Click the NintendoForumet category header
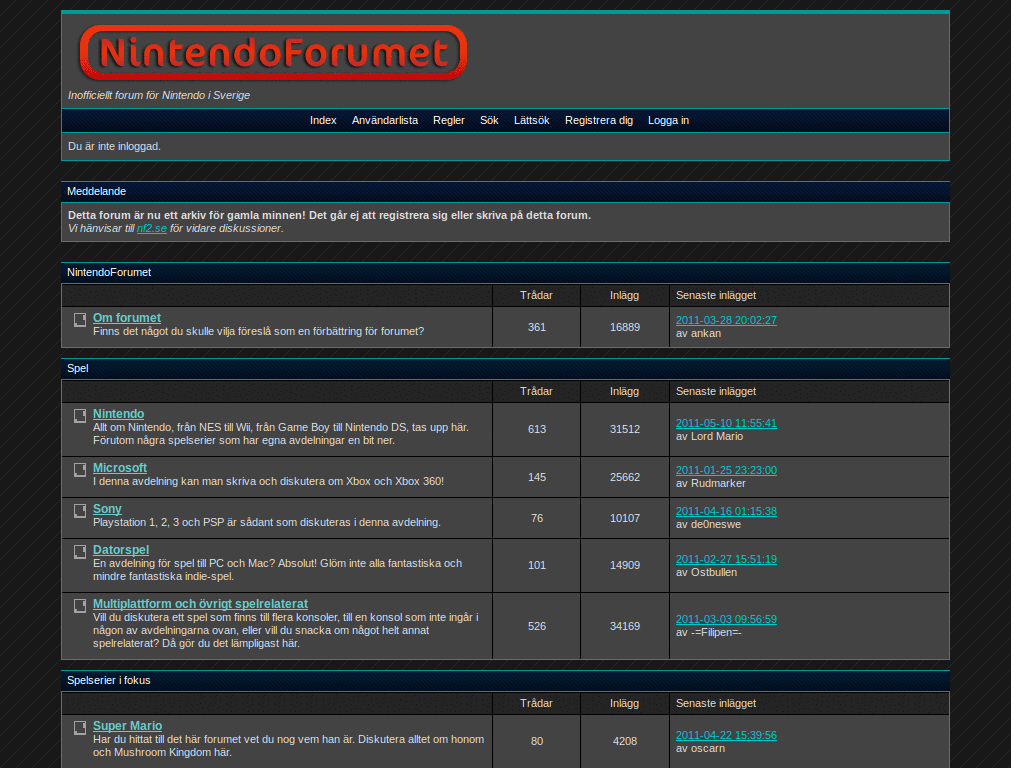Image resolution: width=1024 pixels, height=768 pixels. (505, 272)
